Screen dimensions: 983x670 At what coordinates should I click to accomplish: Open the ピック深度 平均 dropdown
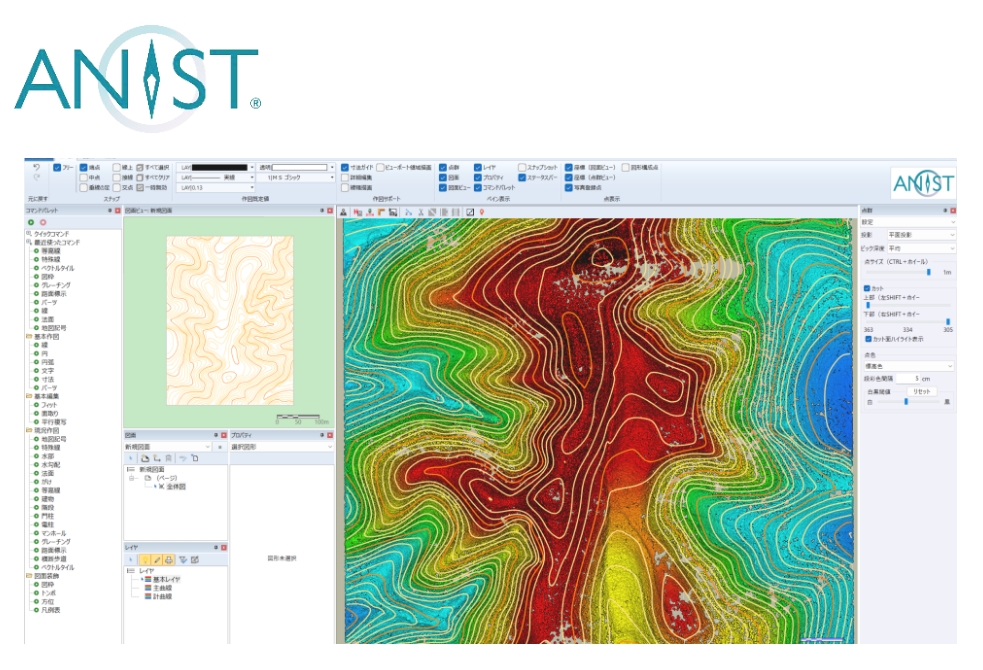(x=920, y=247)
